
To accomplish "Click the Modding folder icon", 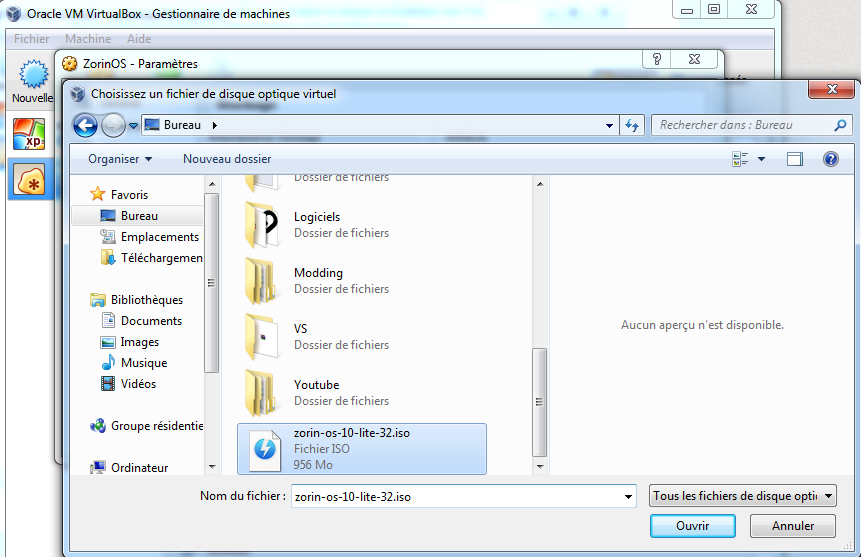I will pos(262,281).
